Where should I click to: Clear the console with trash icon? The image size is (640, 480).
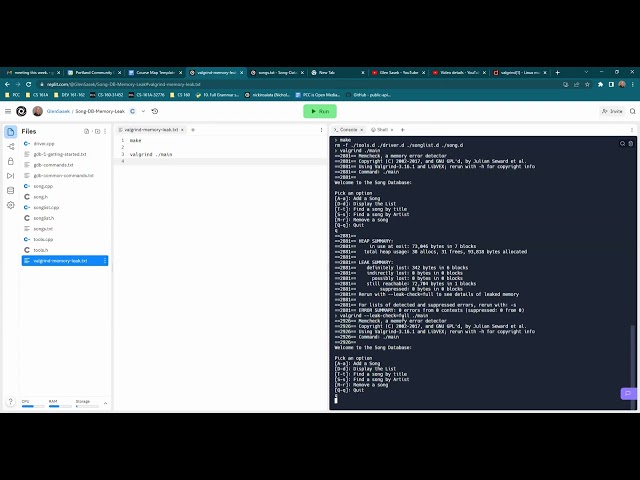pos(631,143)
